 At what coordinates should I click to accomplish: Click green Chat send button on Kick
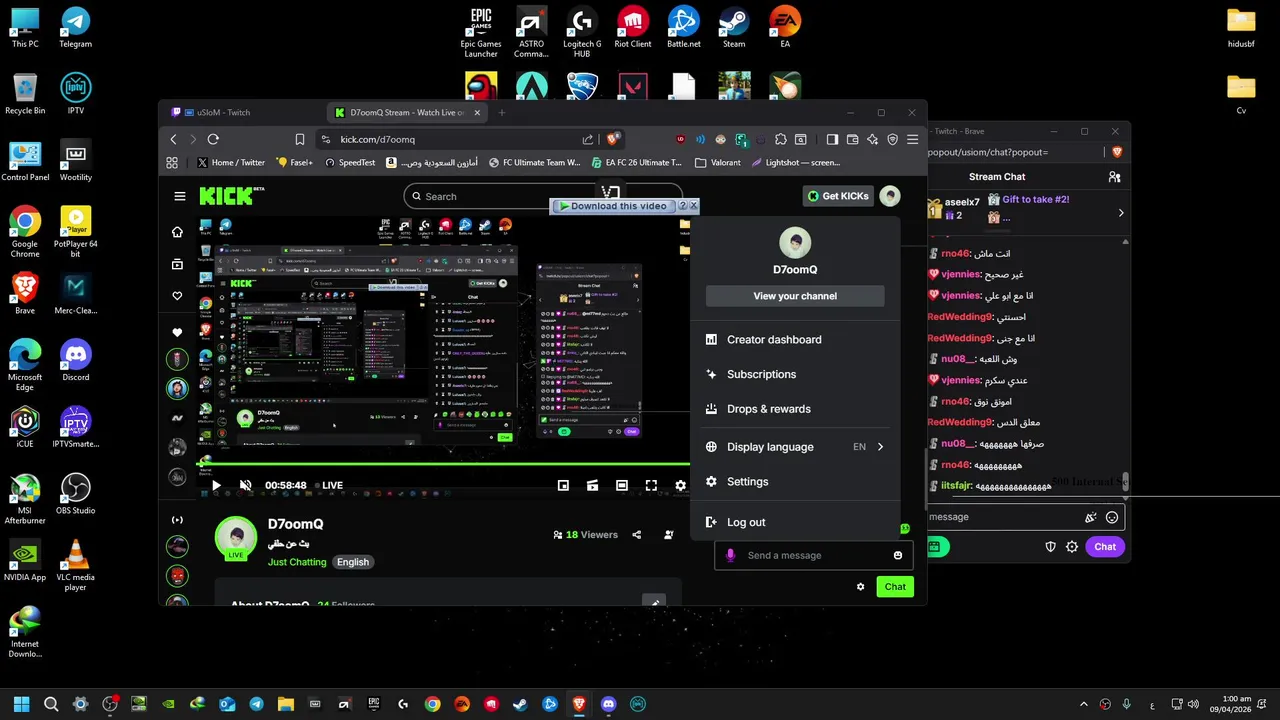[895, 587]
